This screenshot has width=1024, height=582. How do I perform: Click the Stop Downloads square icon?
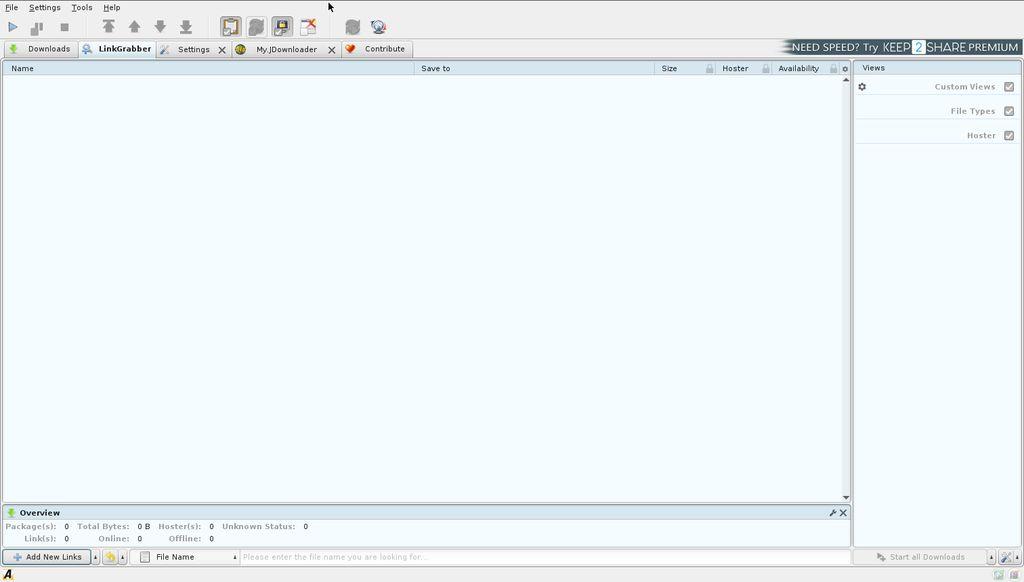point(65,27)
